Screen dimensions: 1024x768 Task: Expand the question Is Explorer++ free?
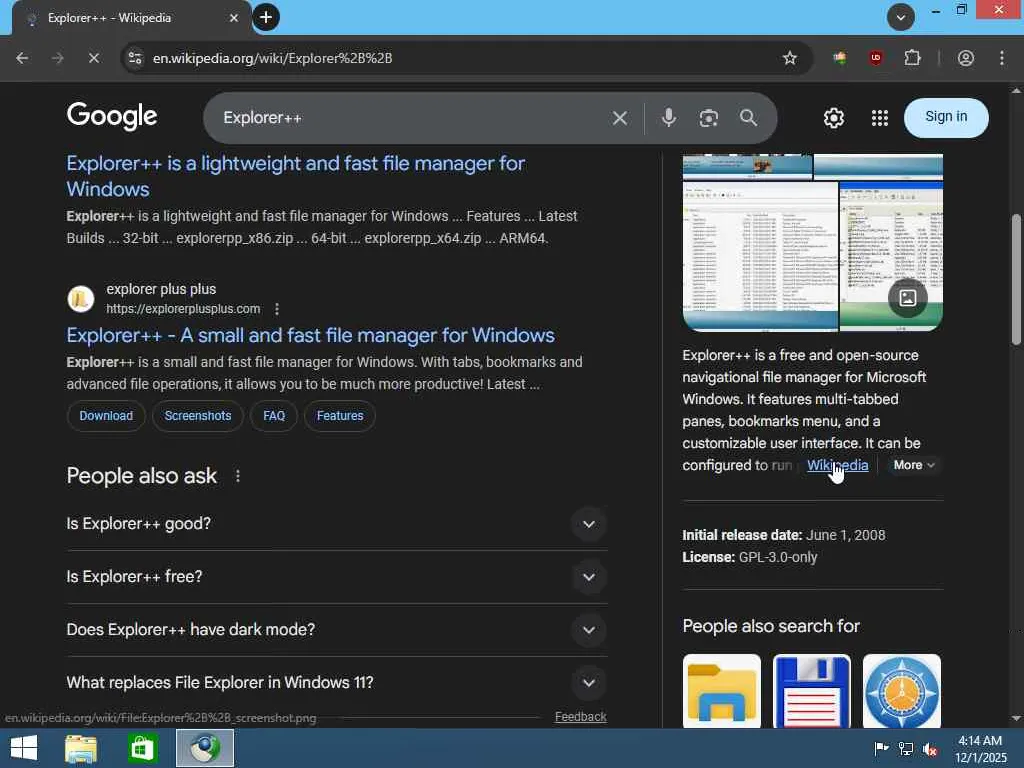[336, 577]
